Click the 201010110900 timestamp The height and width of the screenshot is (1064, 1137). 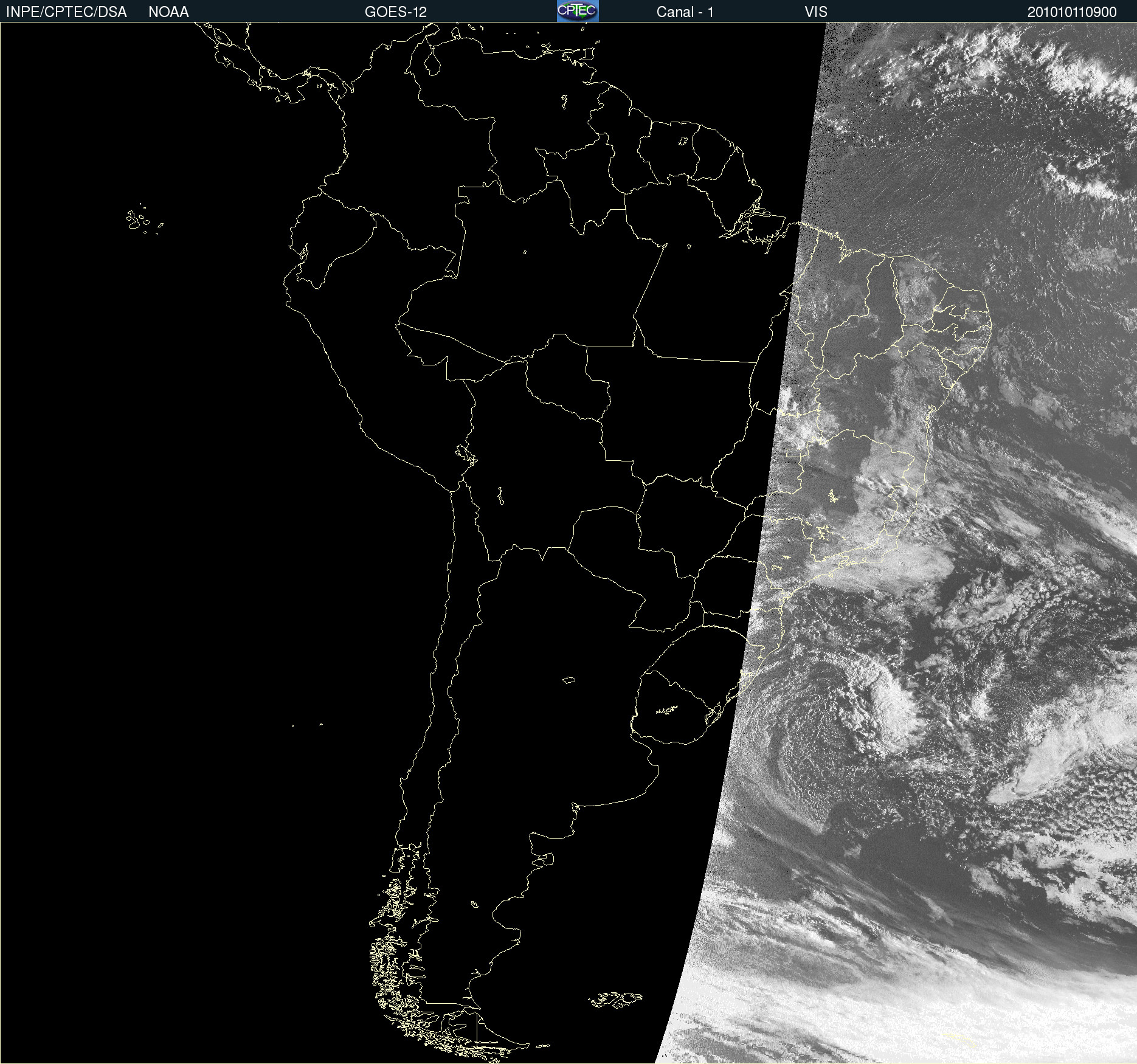pos(1072,12)
